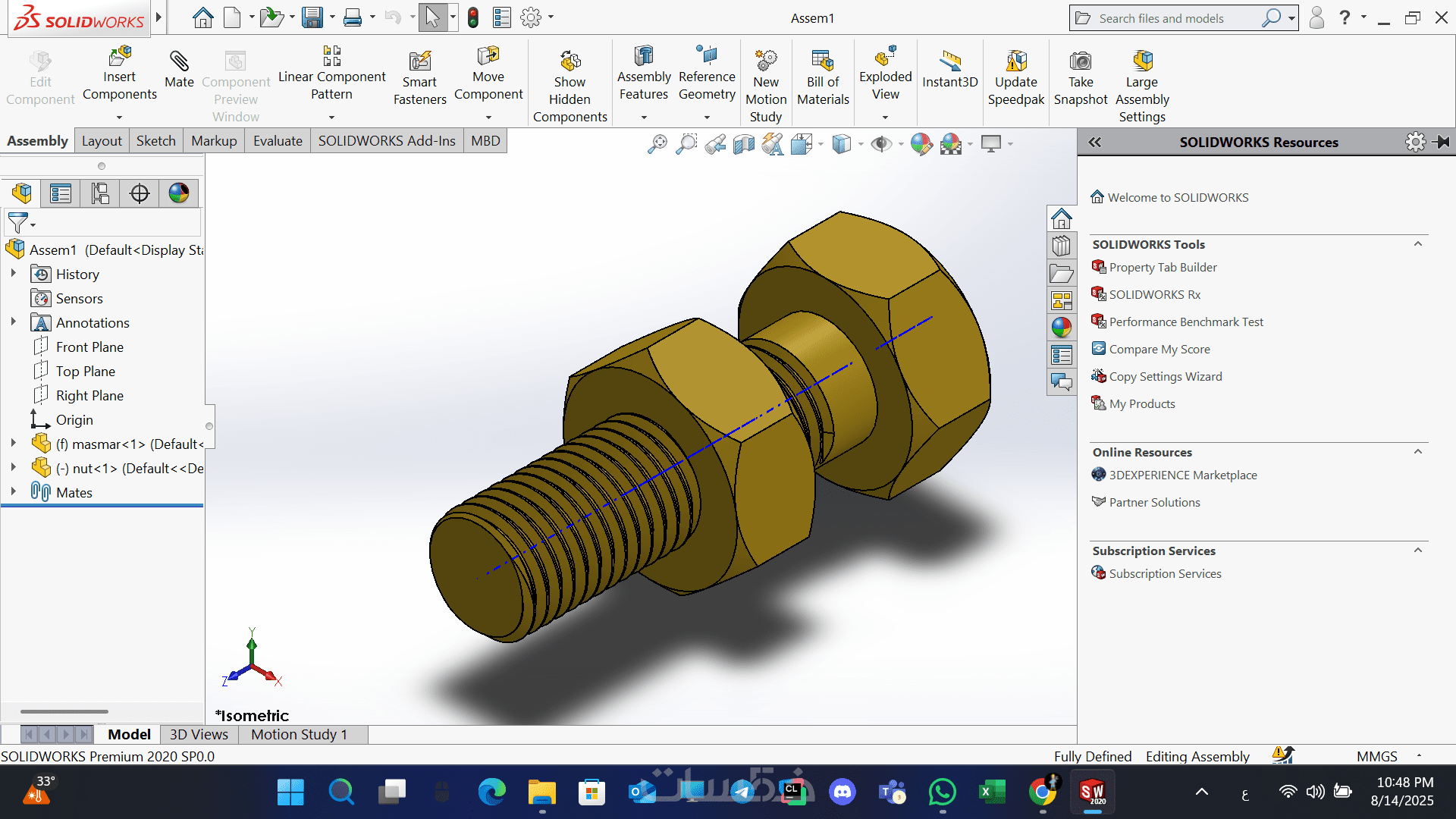1456x819 pixels.
Task: Open DisplayManager appearance sphere tab
Action: 179,193
